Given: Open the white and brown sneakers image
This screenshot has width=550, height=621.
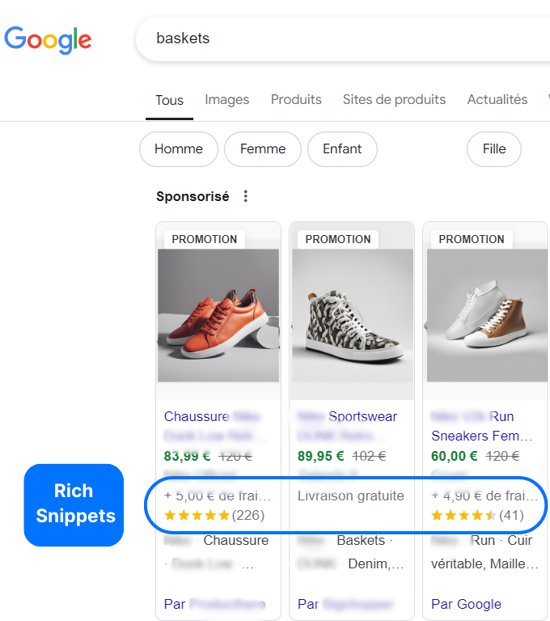Looking at the screenshot, I should [487, 315].
